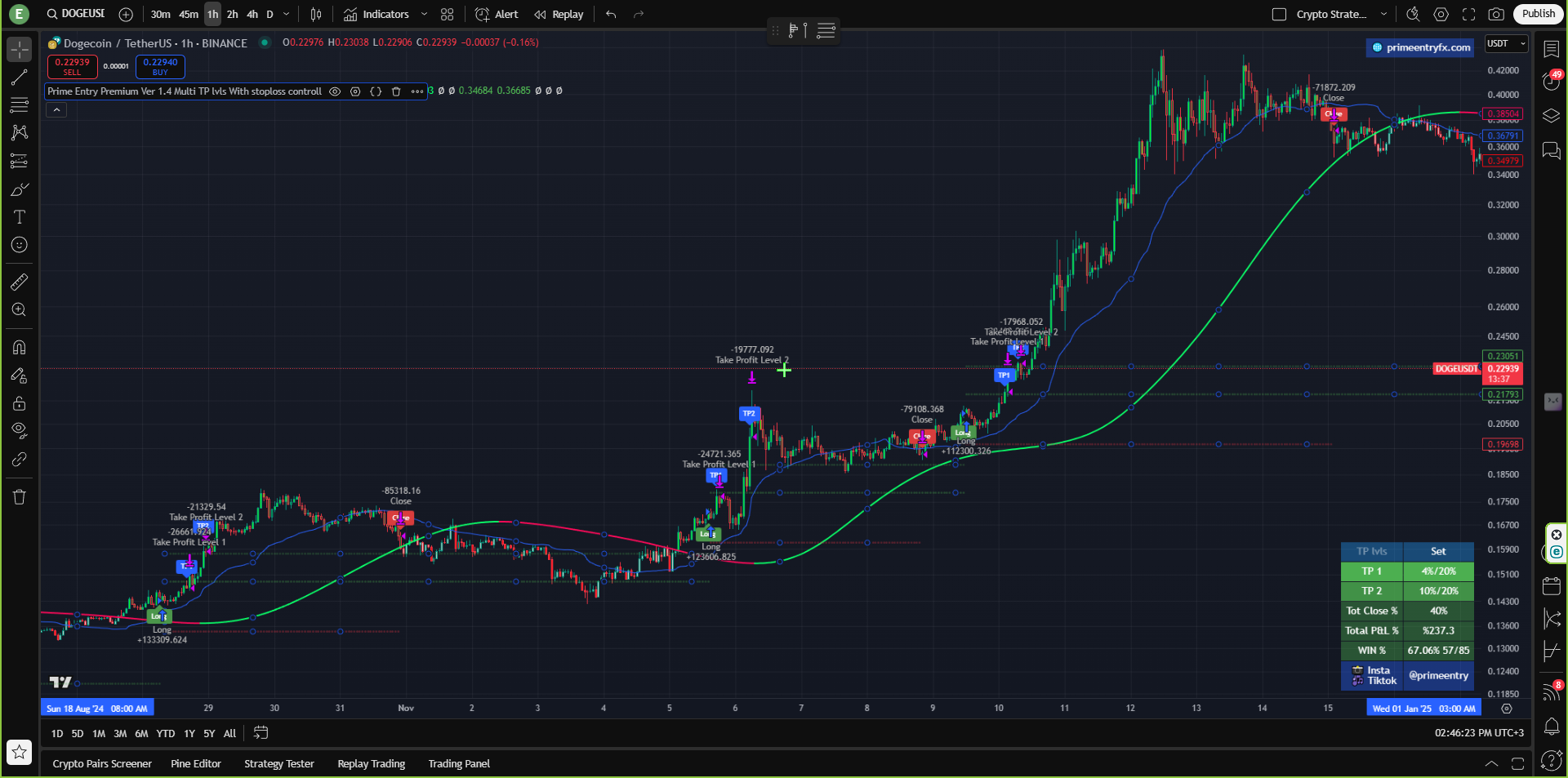1568x778 pixels.
Task: Enter fullscreen mode
Action: tap(1468, 14)
